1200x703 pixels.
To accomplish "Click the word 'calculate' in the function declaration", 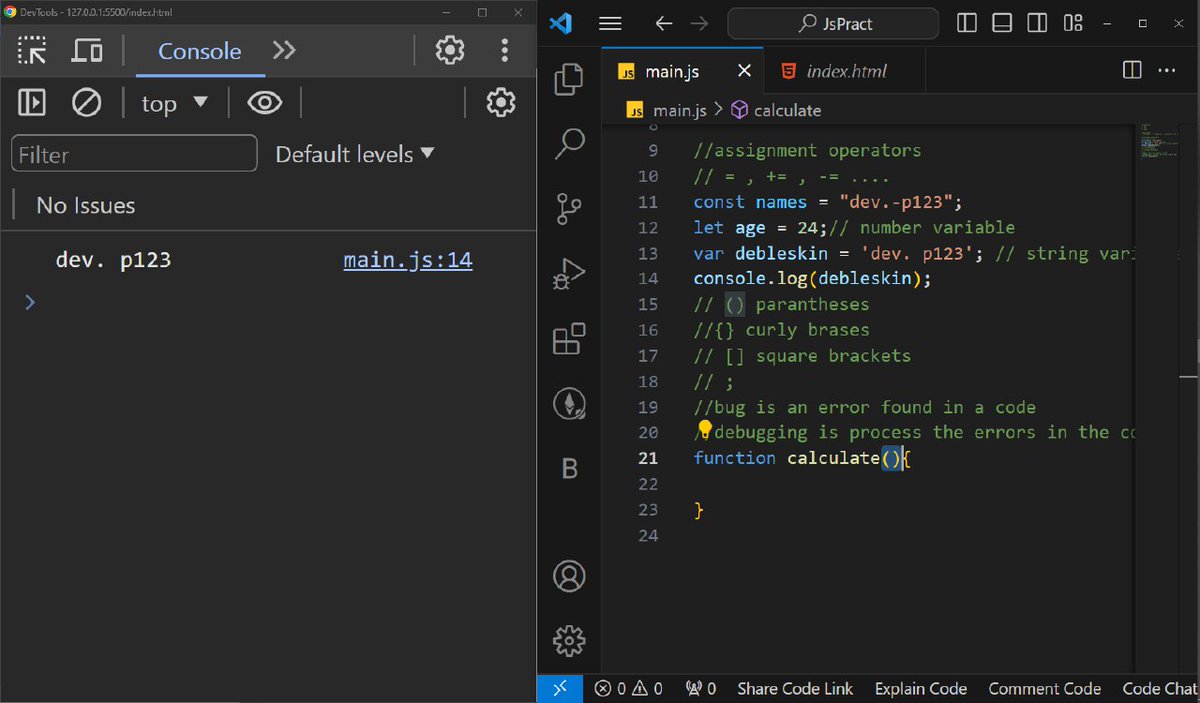I will pyautogui.click(x=833, y=458).
